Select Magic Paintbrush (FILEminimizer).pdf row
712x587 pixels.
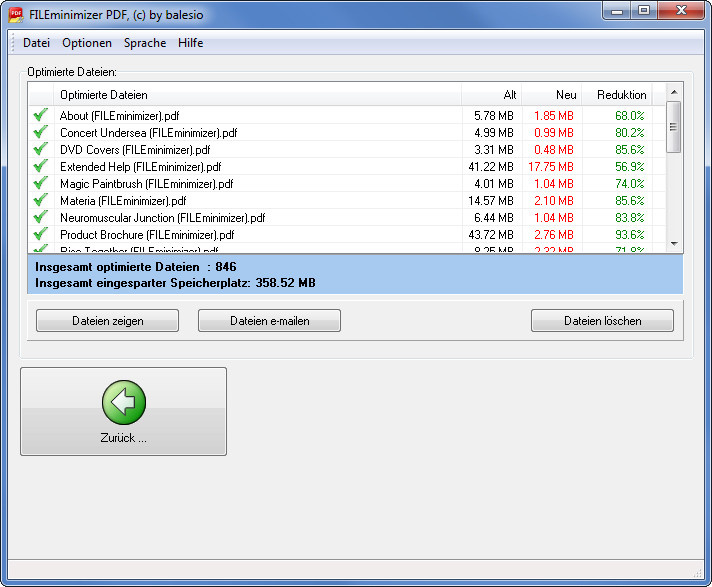[347, 183]
